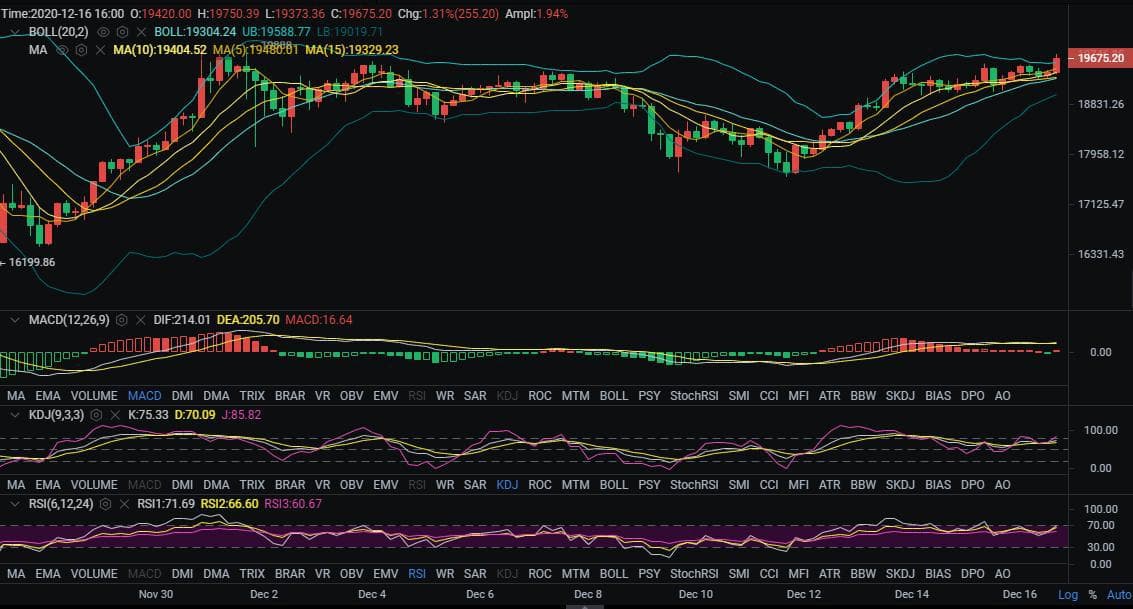
Task: Select StochRSI in the MACD panel indicator row
Action: [694, 396]
